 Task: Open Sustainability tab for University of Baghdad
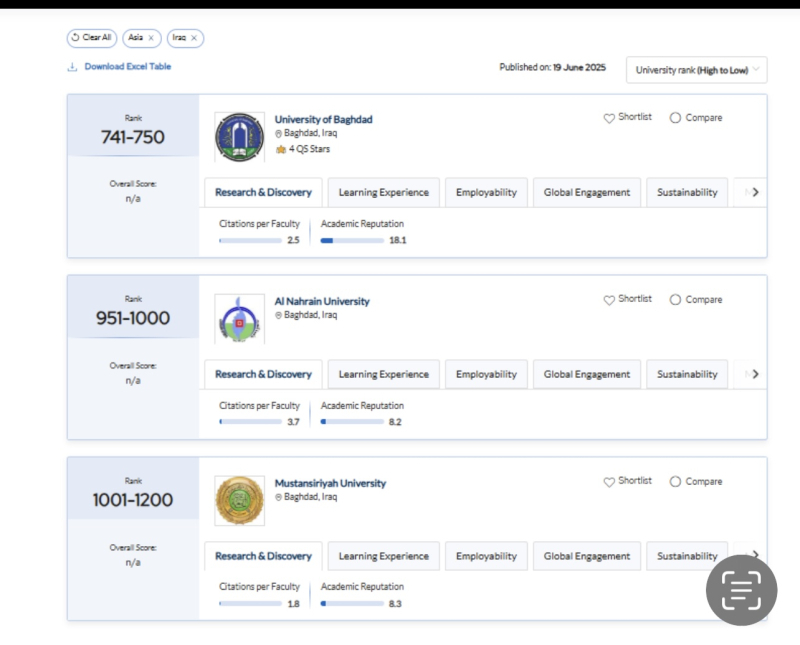[687, 192]
